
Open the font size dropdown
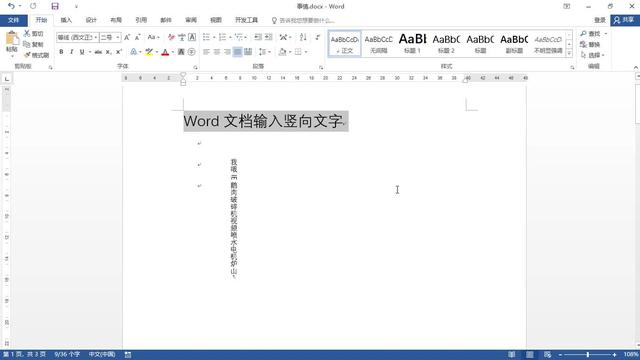click(x=118, y=38)
